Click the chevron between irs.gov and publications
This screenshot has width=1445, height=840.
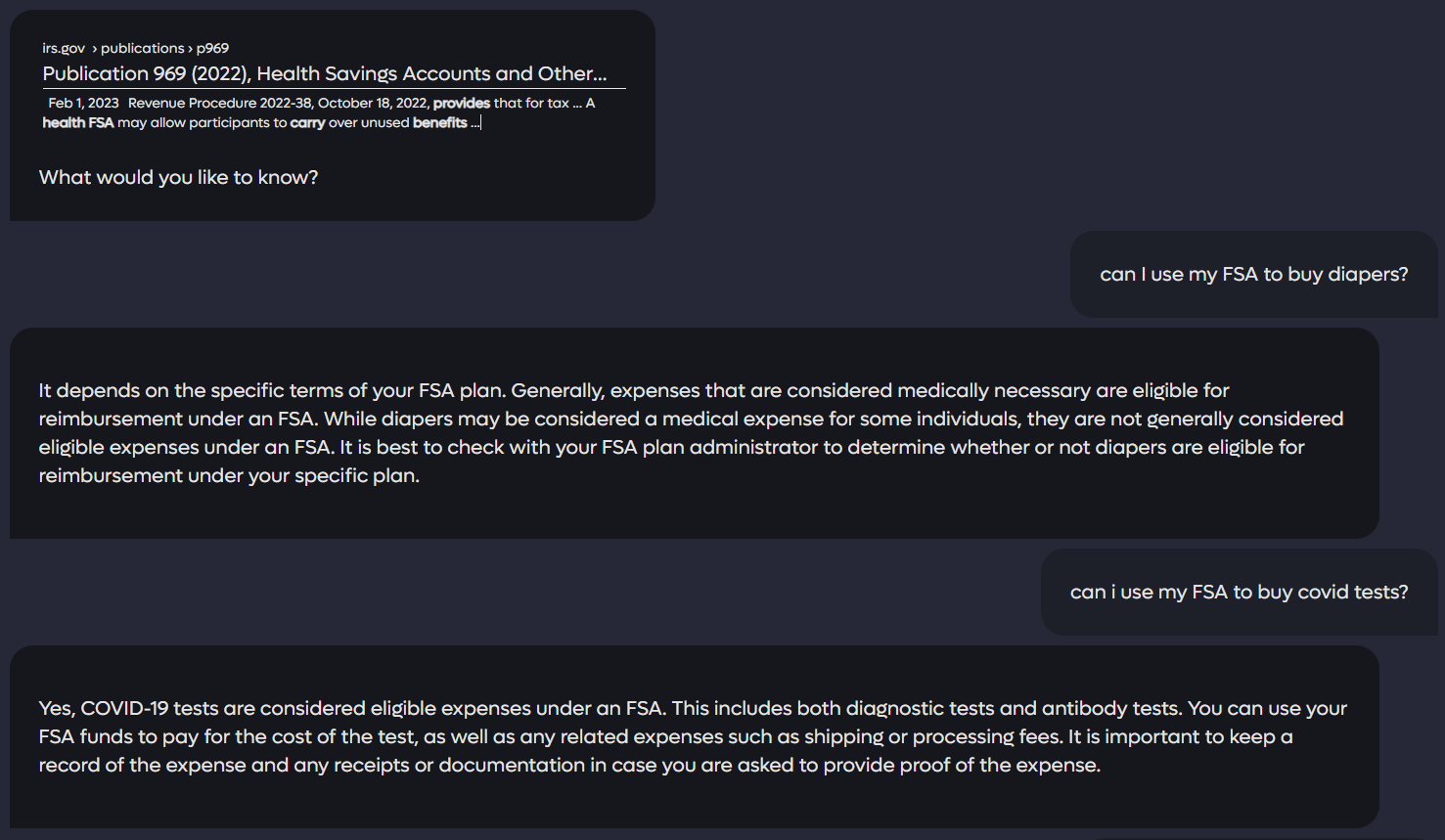click(93, 47)
